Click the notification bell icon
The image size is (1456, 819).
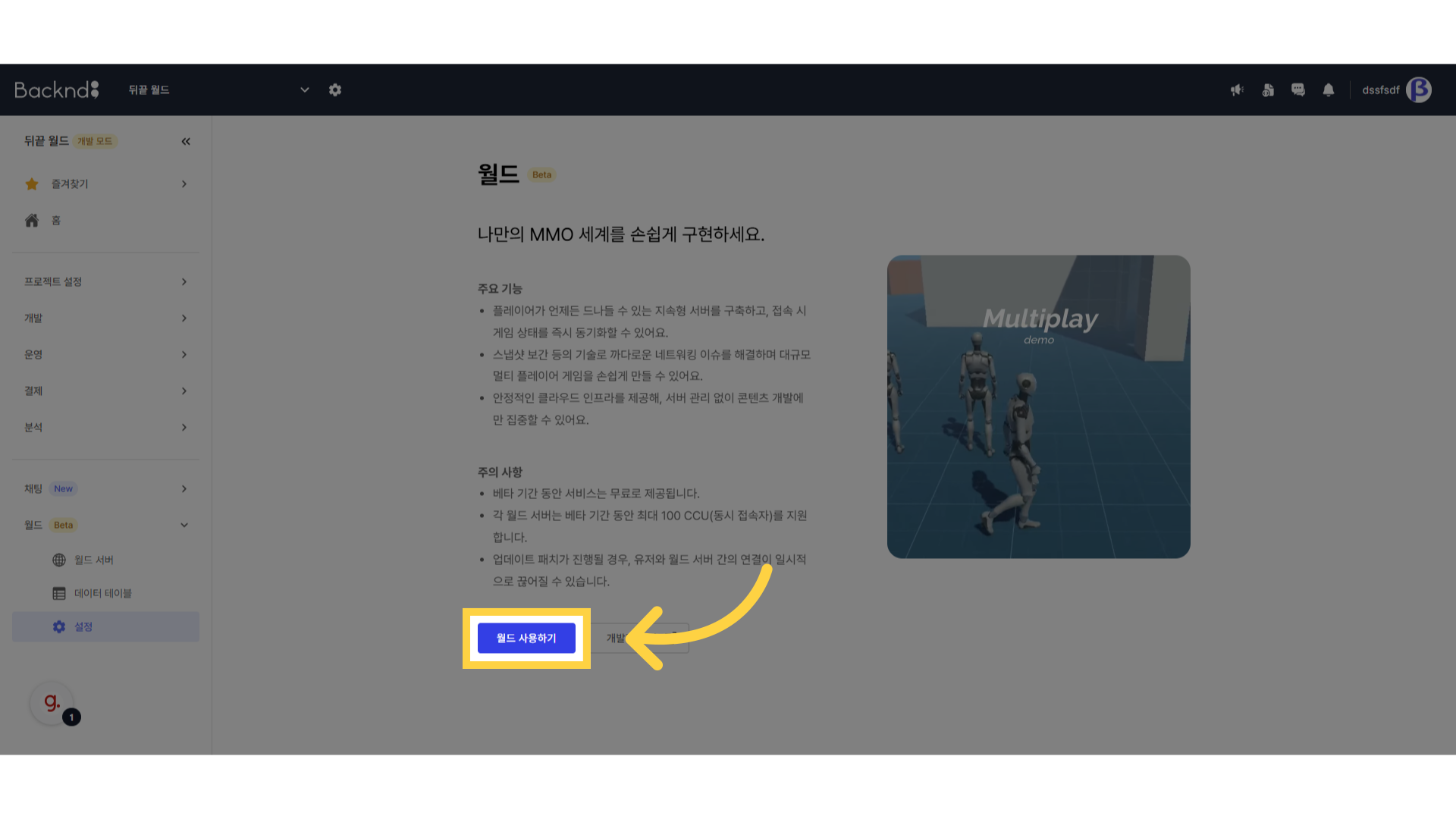pyautogui.click(x=1329, y=90)
